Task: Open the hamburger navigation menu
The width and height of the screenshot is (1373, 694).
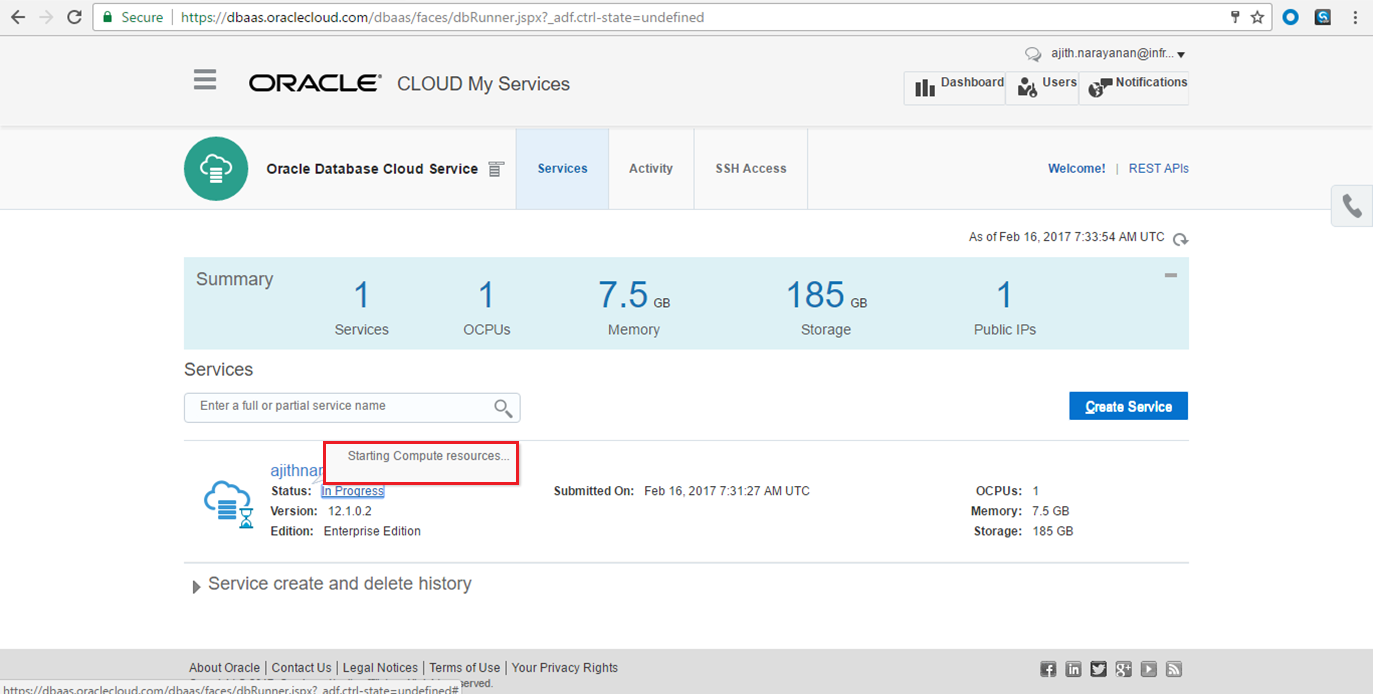Action: pyautogui.click(x=205, y=80)
